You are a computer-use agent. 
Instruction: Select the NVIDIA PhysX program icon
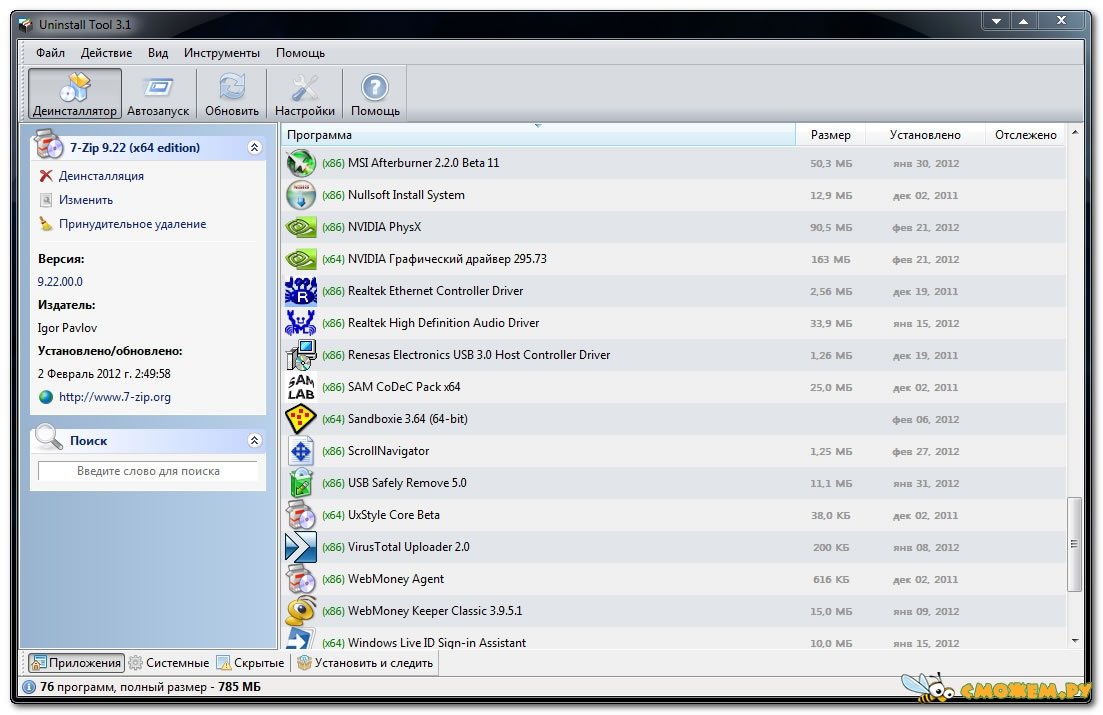click(301, 227)
